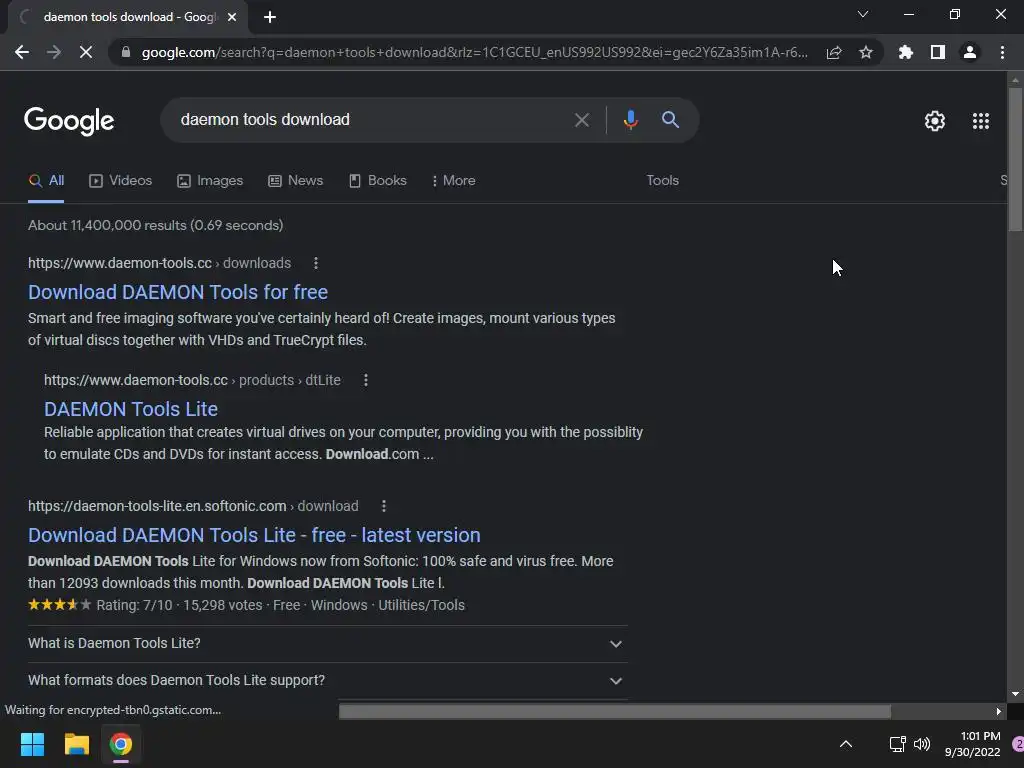The image size is (1024, 768).
Task: Open Chrome extensions puzzle icon
Action: click(x=906, y=52)
